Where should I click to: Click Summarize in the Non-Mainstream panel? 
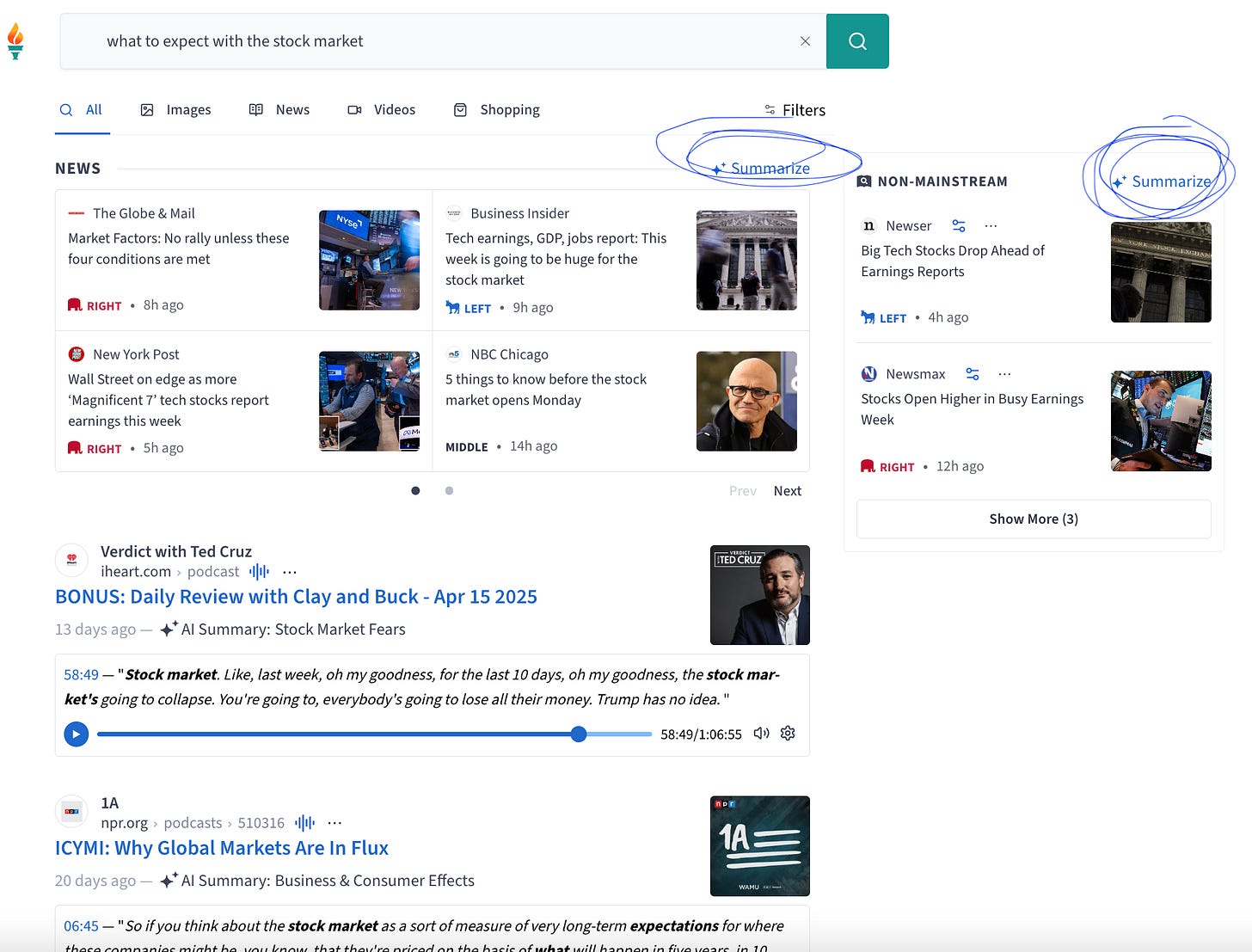click(x=1161, y=181)
